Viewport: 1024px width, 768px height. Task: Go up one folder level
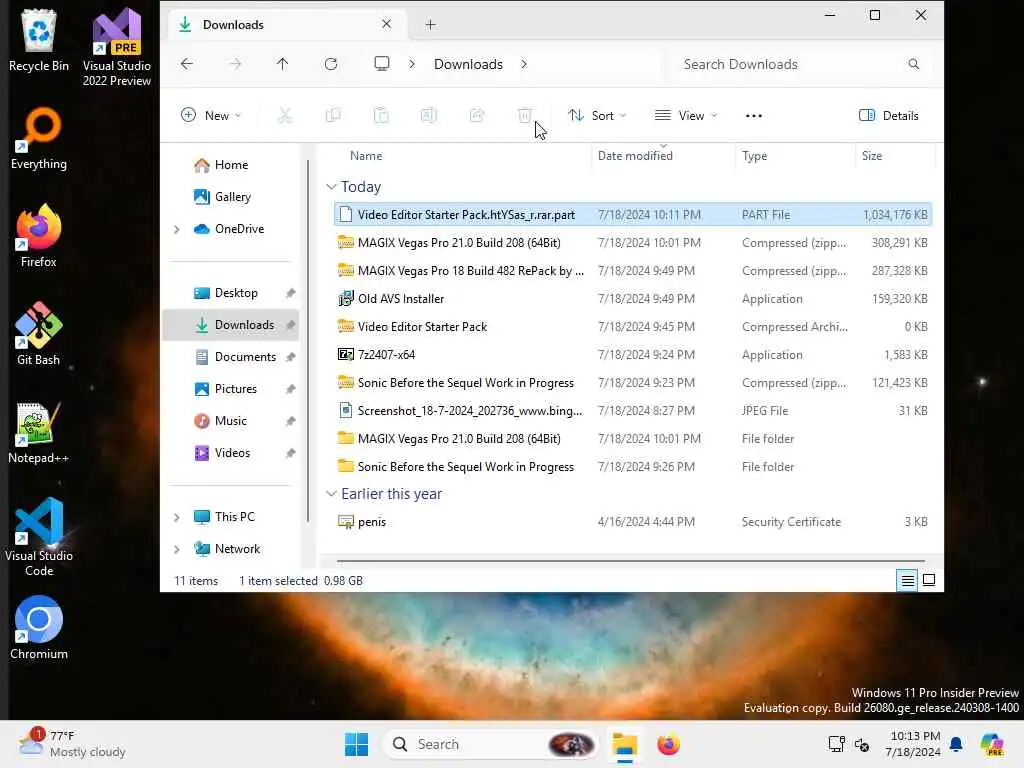(x=282, y=64)
